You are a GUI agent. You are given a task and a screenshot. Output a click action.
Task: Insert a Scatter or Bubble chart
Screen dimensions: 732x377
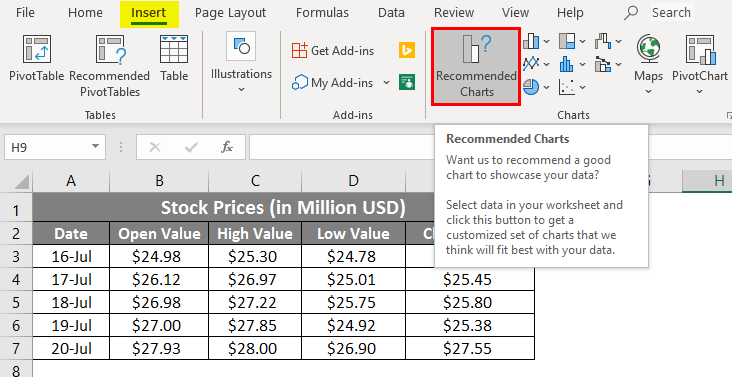567,87
